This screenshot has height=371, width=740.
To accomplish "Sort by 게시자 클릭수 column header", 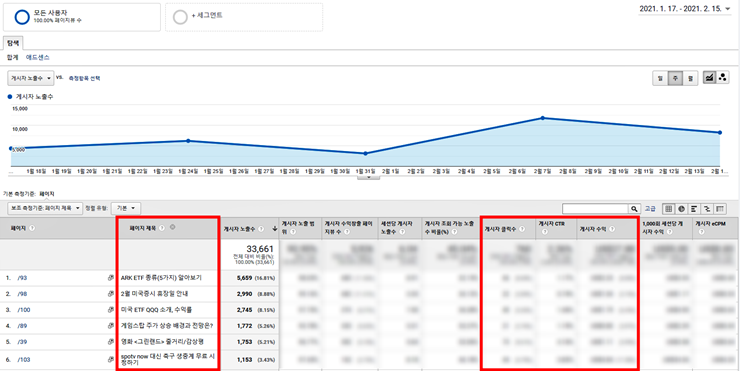I will coord(501,229).
